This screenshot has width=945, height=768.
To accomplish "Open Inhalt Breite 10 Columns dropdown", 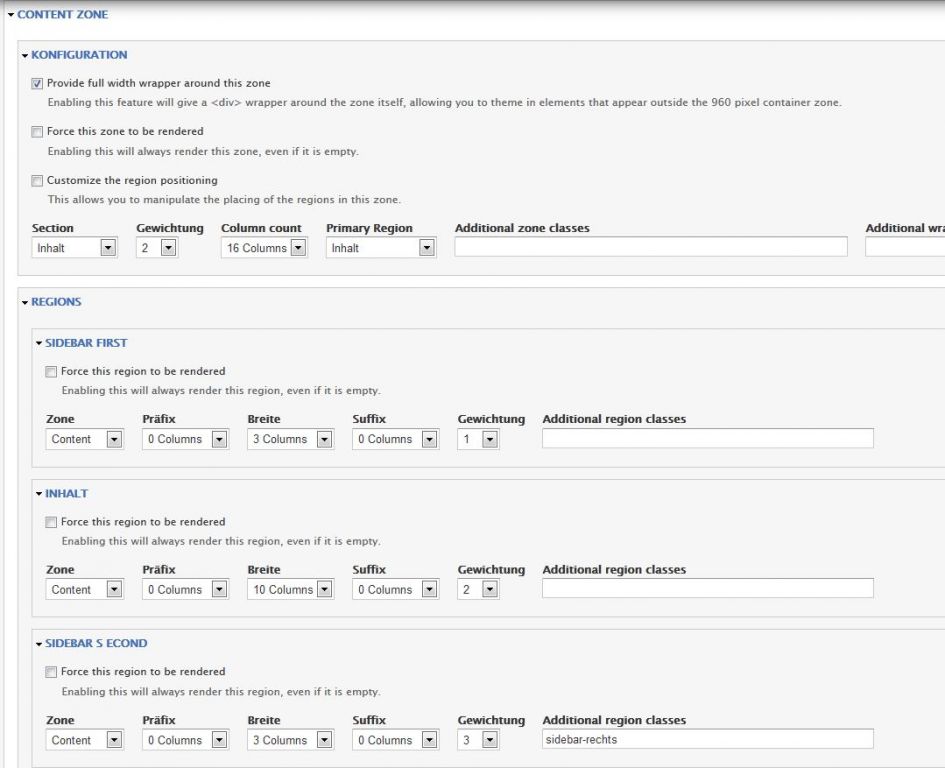I will pos(290,590).
